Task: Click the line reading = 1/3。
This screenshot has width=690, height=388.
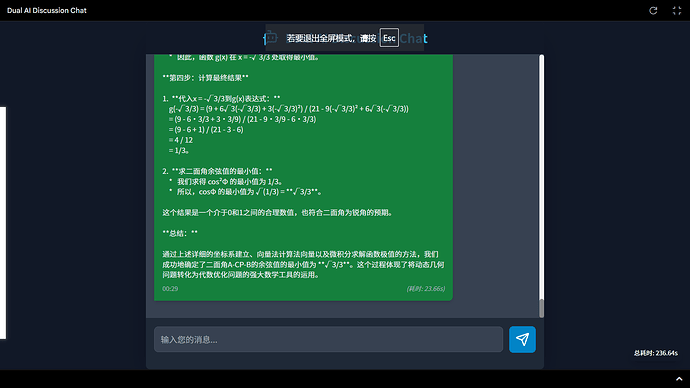Action: pyautogui.click(x=179, y=150)
